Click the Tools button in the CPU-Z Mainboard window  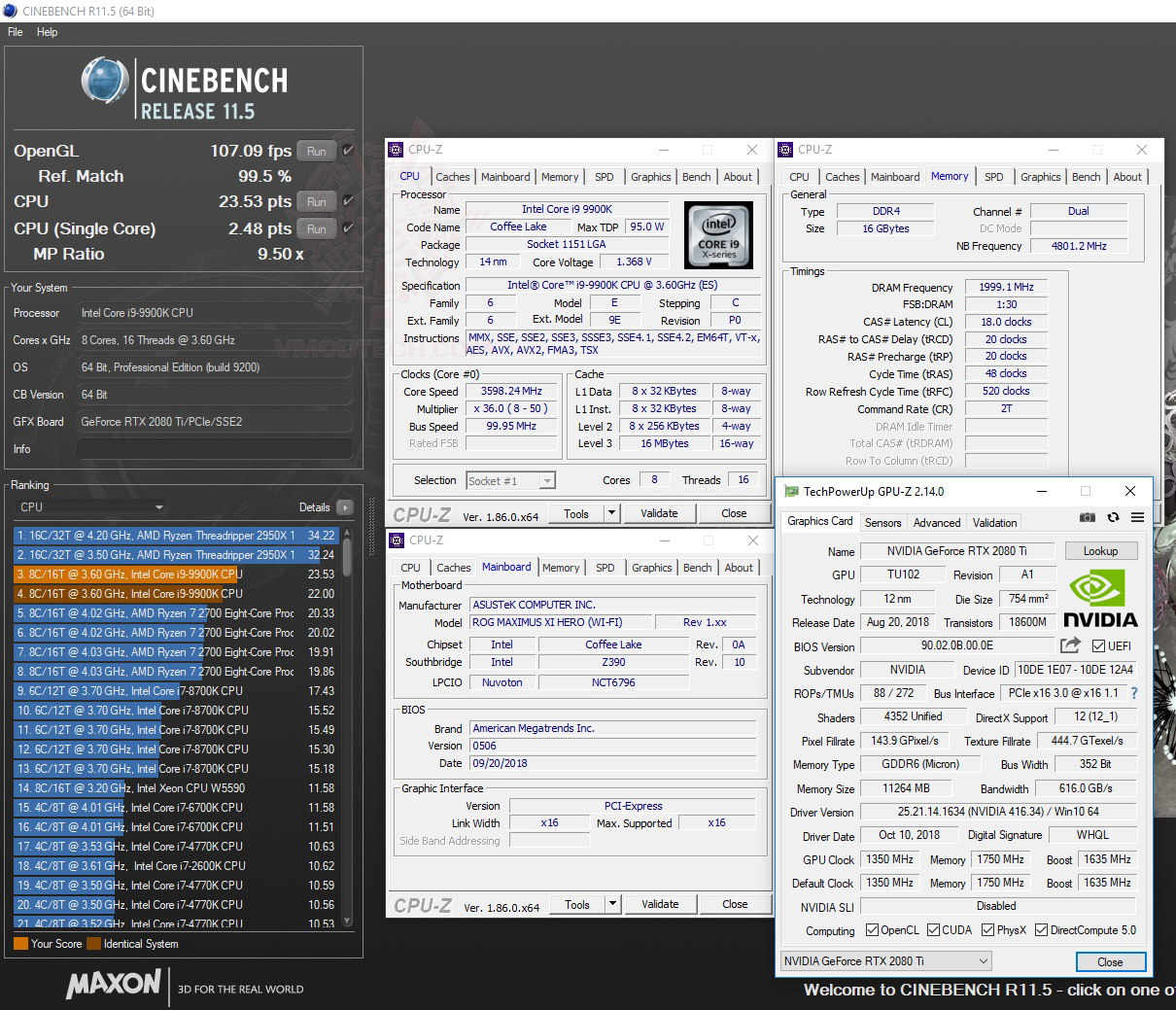(x=577, y=904)
